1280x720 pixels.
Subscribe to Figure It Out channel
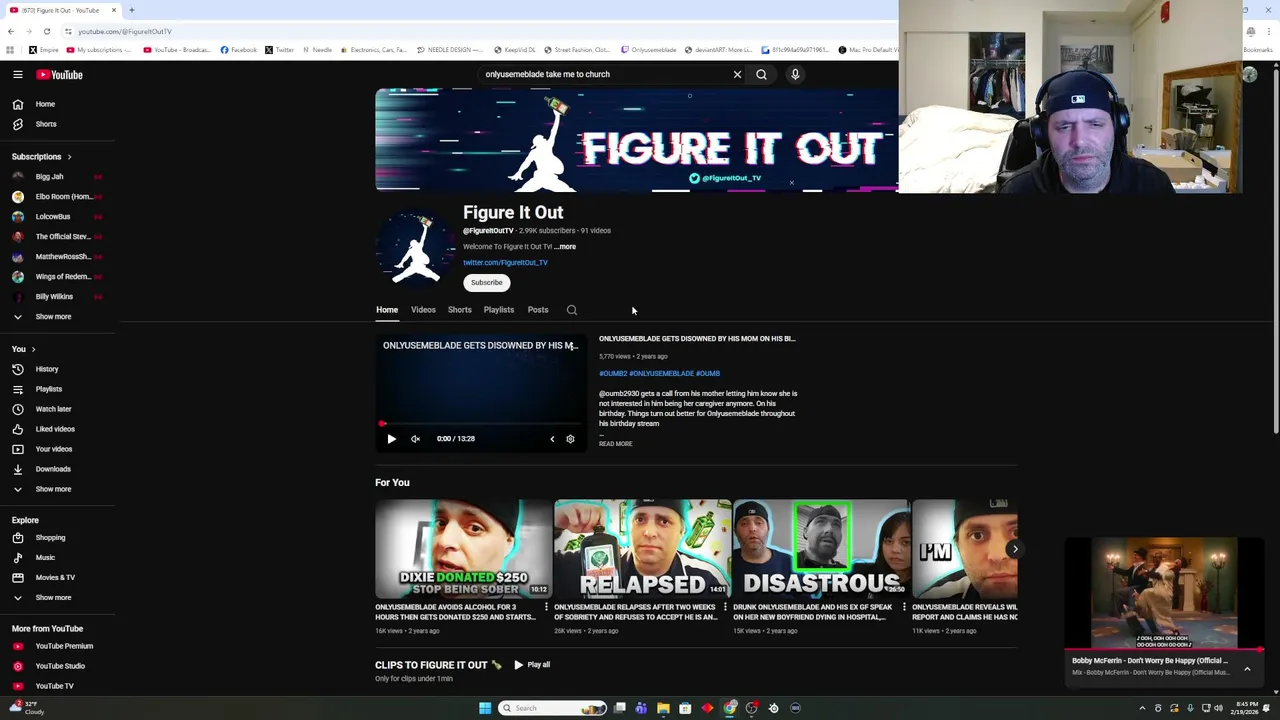point(487,283)
